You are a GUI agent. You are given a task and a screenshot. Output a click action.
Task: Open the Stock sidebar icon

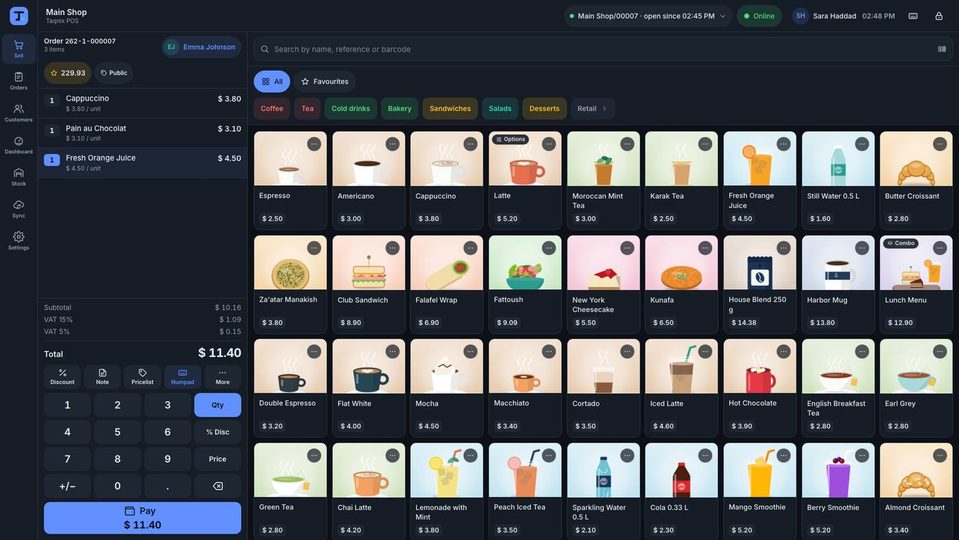[18, 177]
